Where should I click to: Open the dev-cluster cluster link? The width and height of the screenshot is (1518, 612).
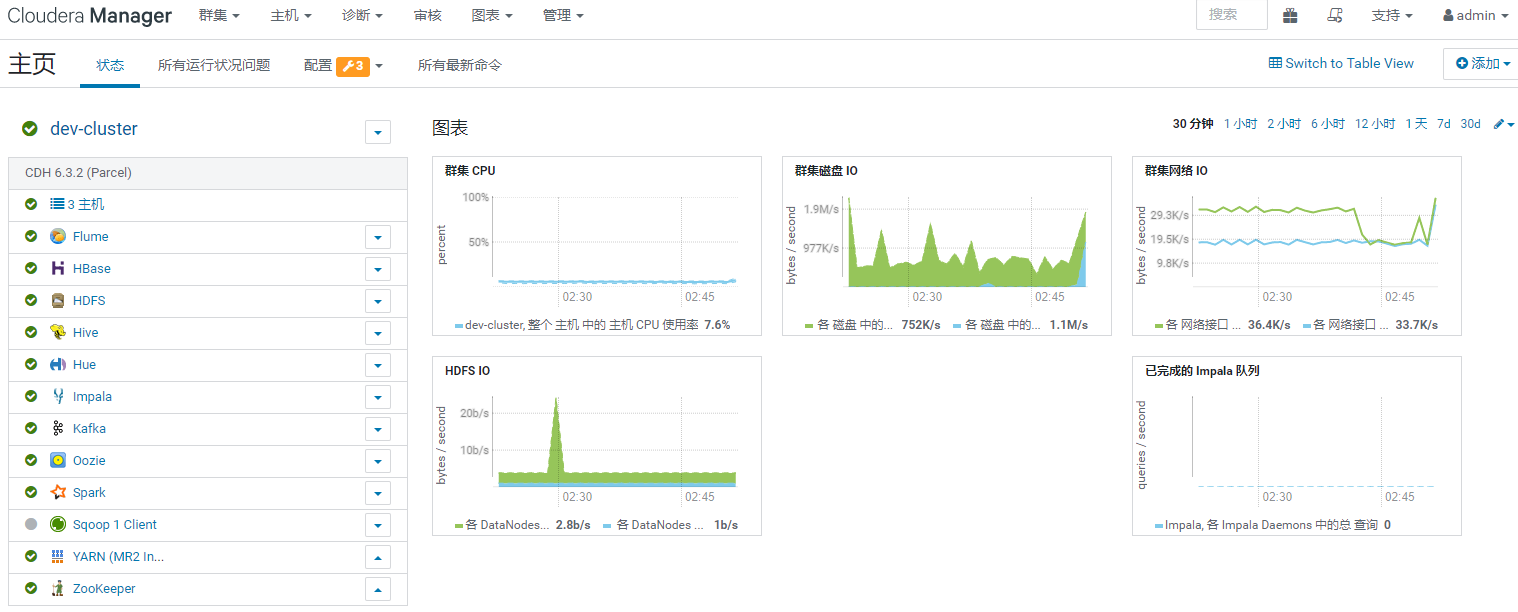click(x=94, y=129)
